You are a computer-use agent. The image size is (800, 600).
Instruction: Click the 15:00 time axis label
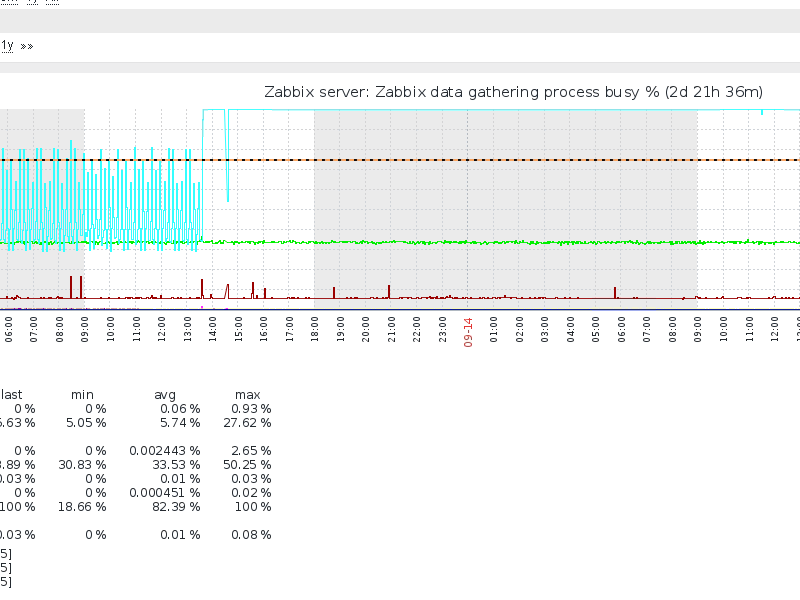(238, 329)
